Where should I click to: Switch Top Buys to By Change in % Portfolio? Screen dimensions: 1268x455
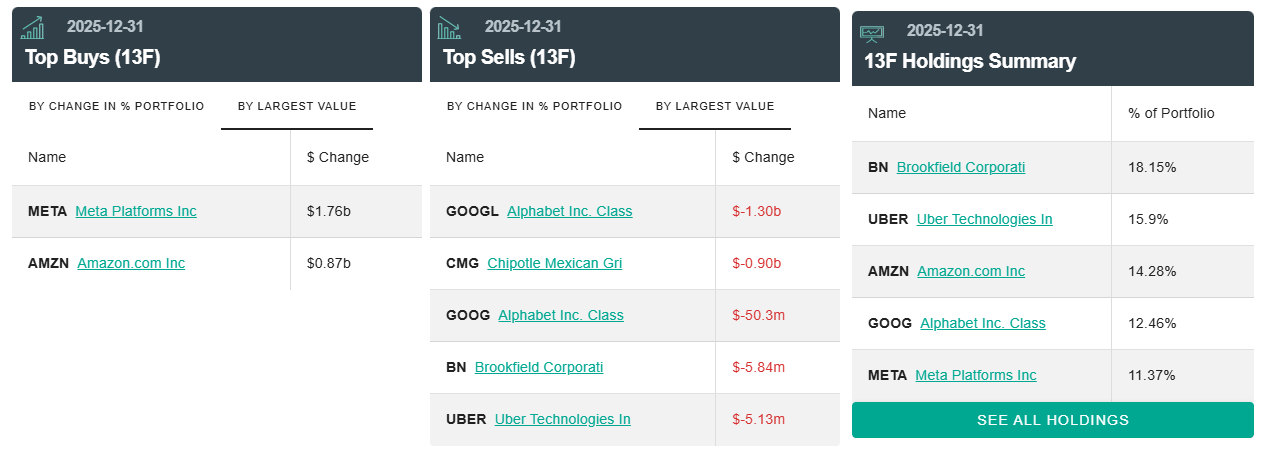pos(116,106)
